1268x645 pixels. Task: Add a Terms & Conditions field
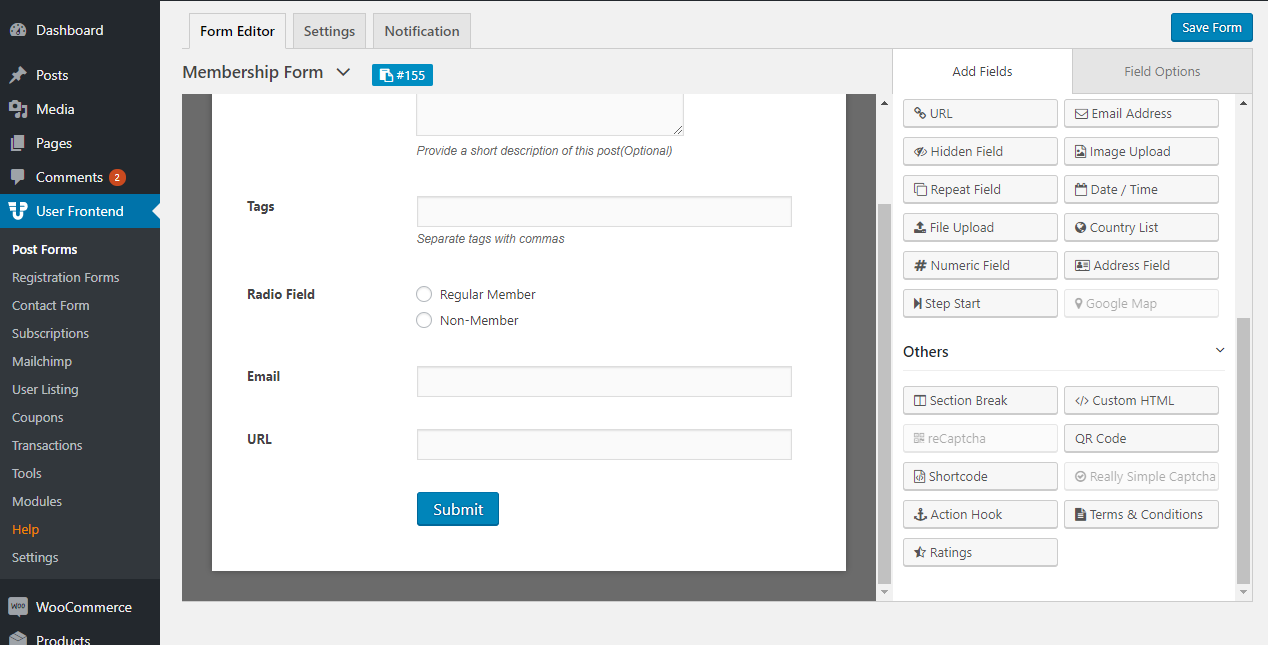pyautogui.click(x=1141, y=514)
